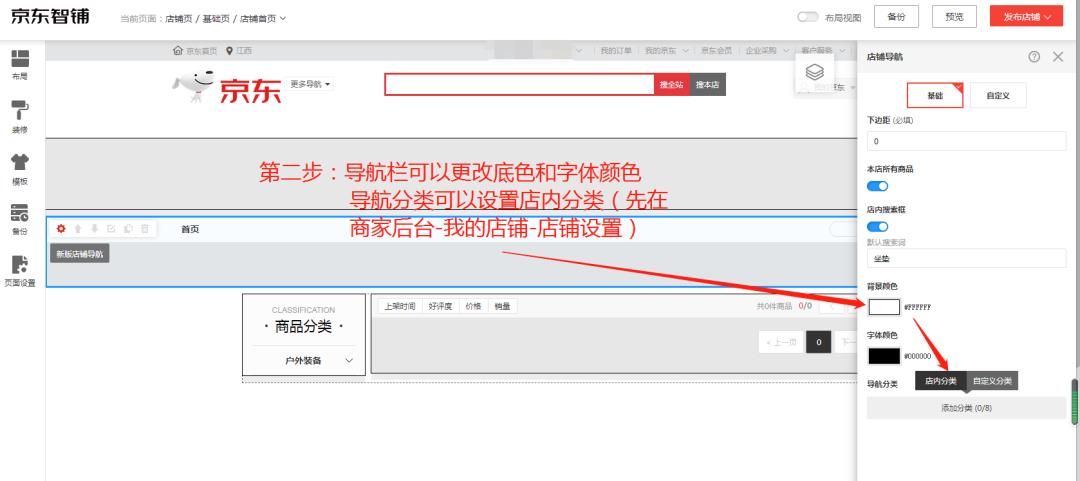
Task: Click the 下边距 input field
Action: 966,141
